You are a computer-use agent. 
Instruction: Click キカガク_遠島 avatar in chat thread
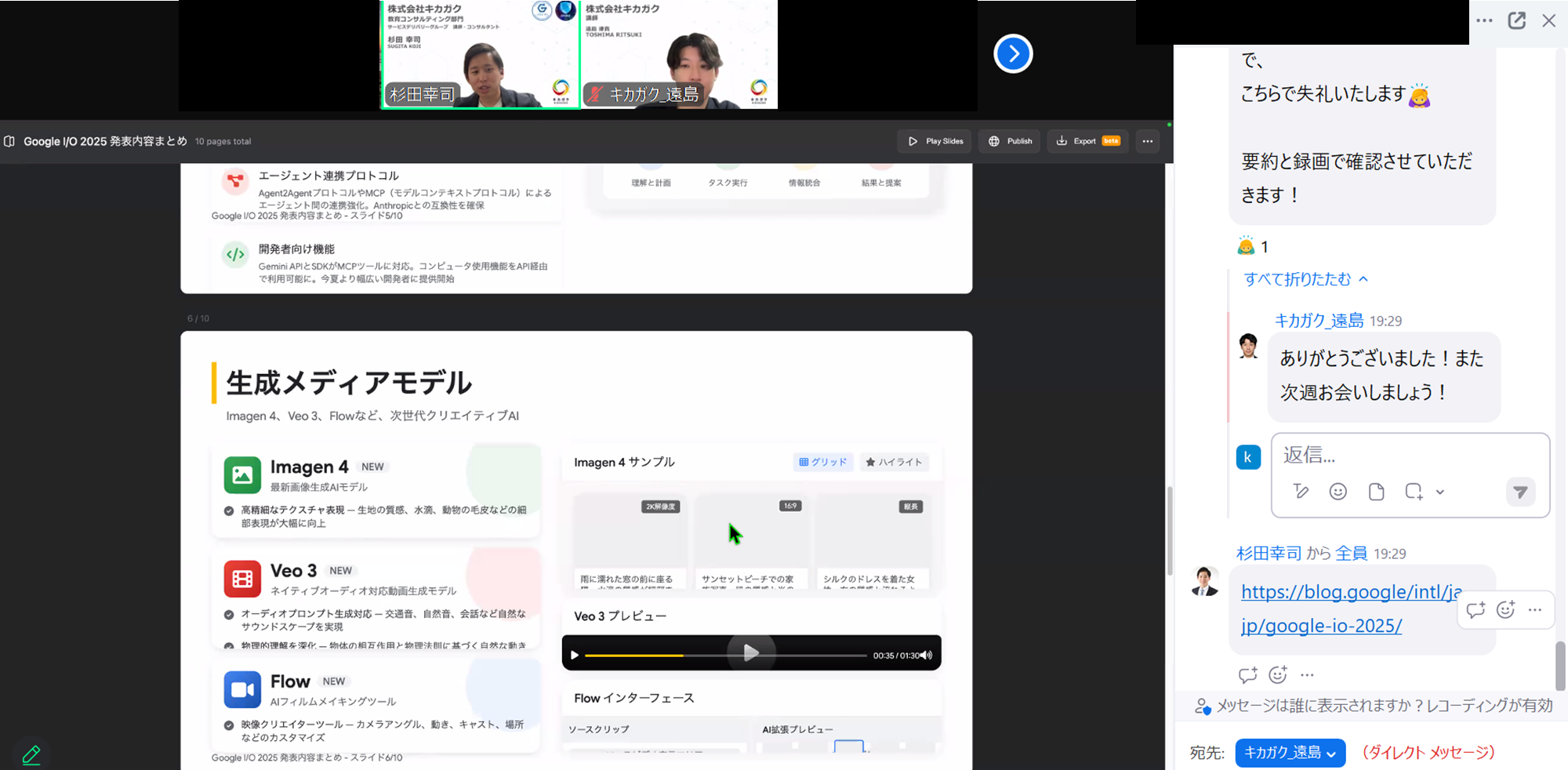pyautogui.click(x=1248, y=345)
